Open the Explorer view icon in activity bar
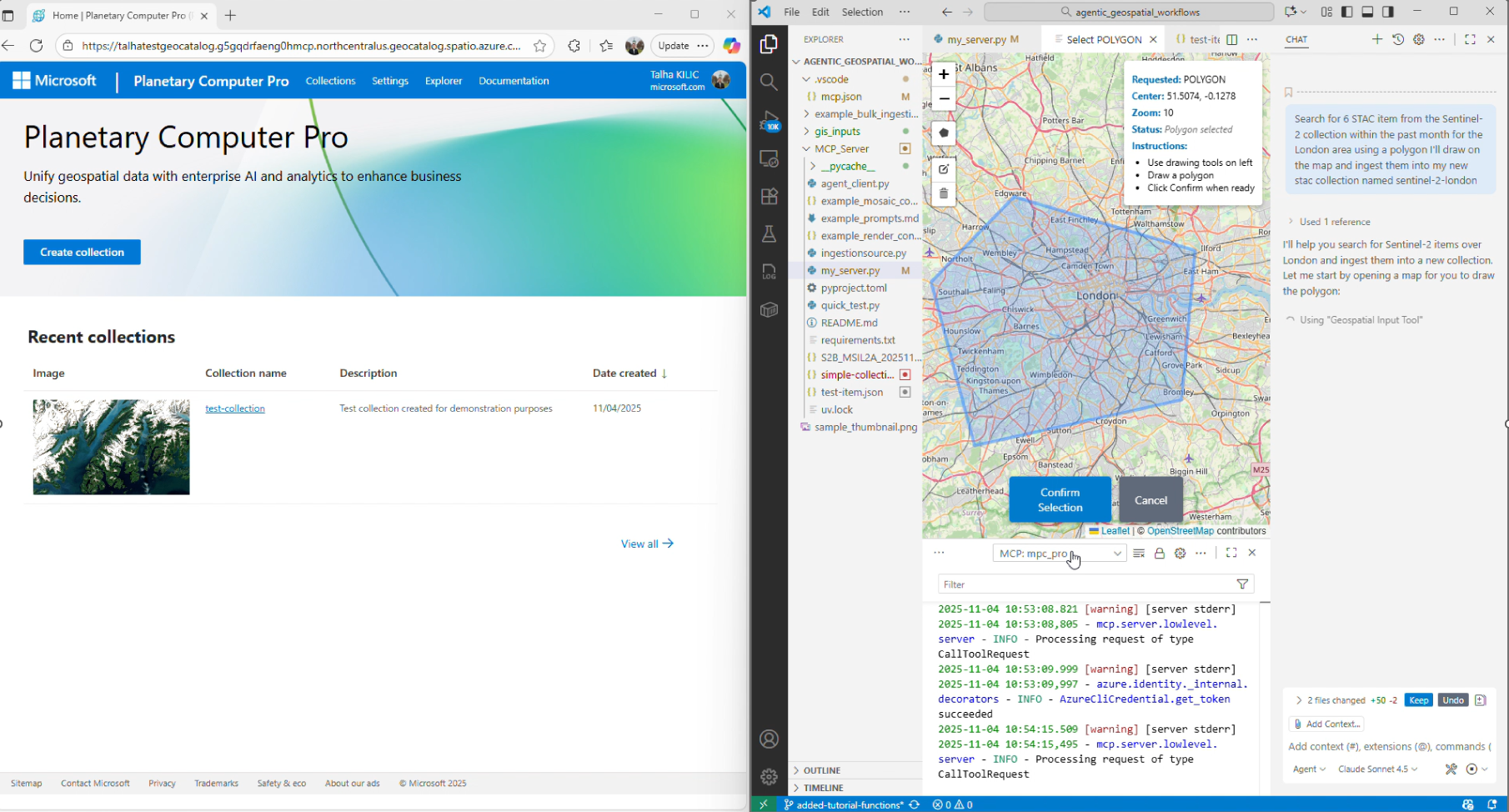This screenshot has height=812, width=1509. 769,43
